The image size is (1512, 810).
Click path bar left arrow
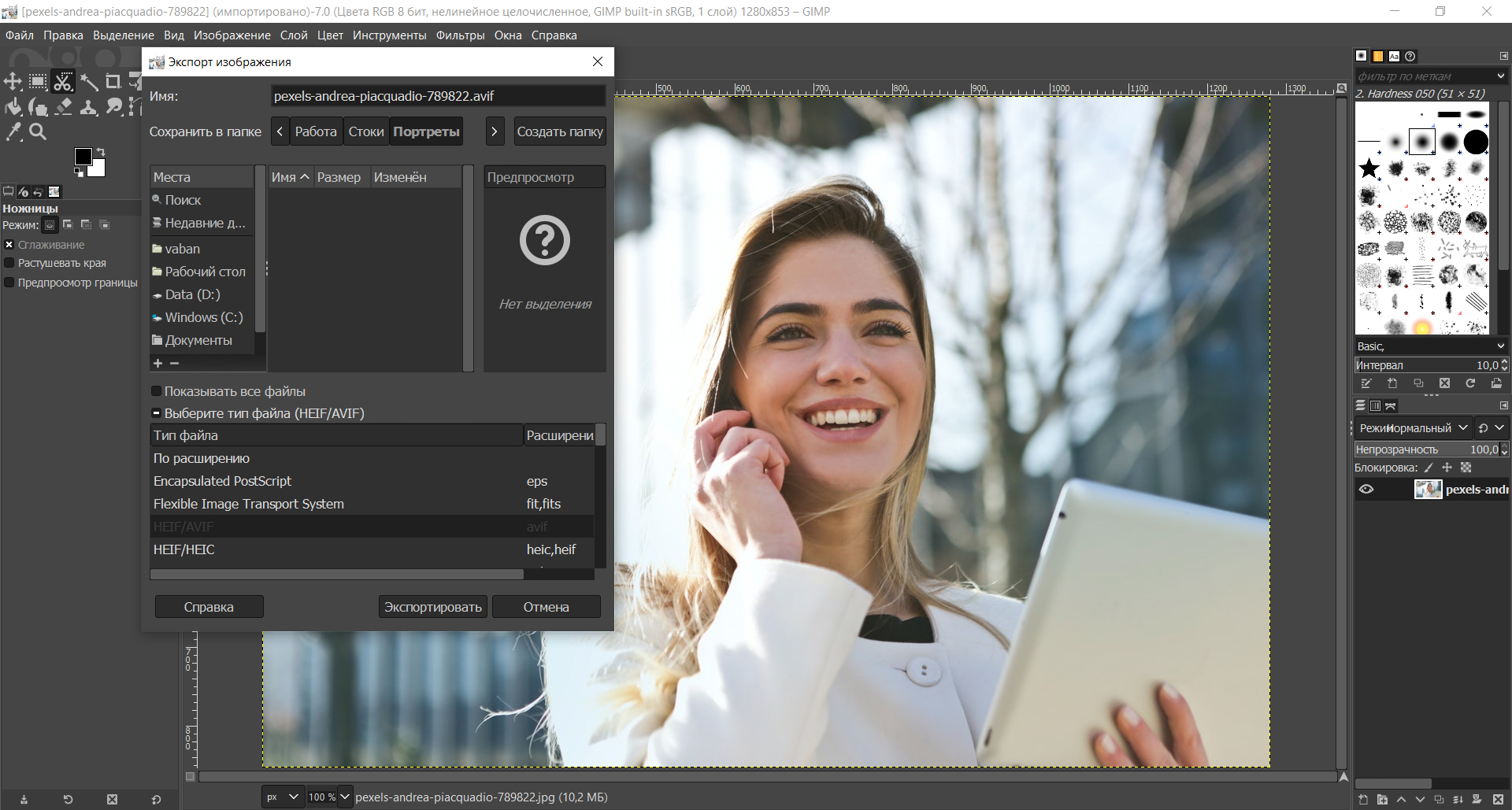[280, 131]
